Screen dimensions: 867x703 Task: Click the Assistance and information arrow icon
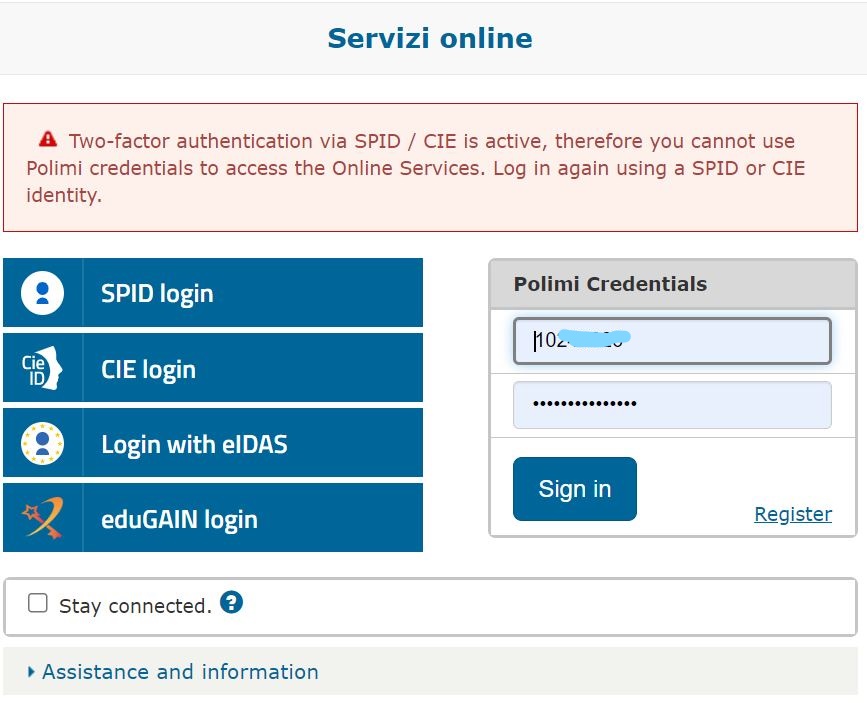click(31, 672)
